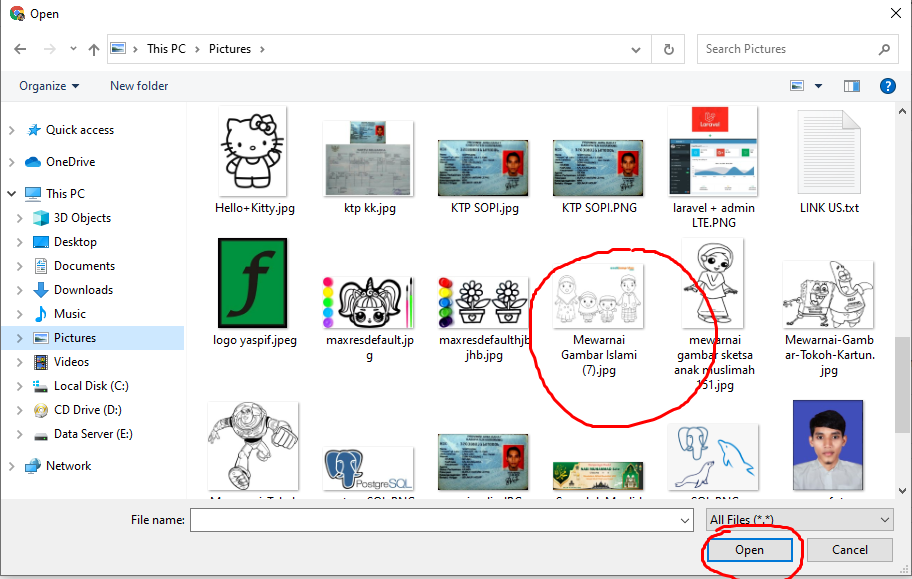Image resolution: width=912 pixels, height=579 pixels.
Task: Open the Help question mark icon
Action: coord(888,86)
